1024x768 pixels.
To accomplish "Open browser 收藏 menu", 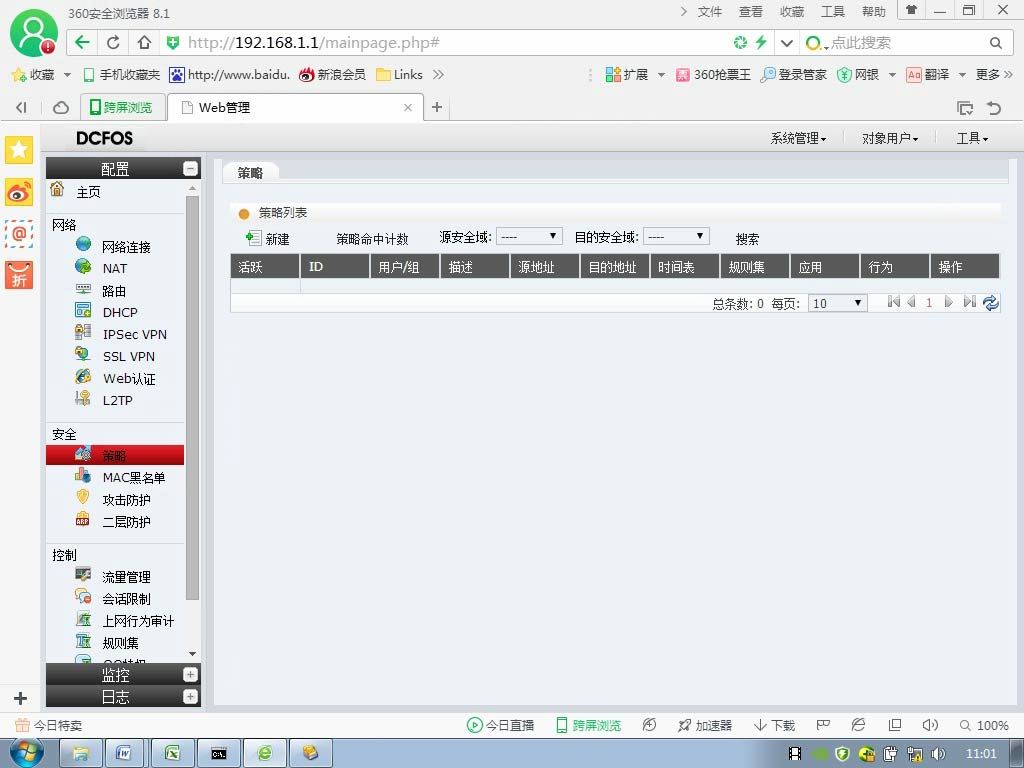I will point(792,12).
